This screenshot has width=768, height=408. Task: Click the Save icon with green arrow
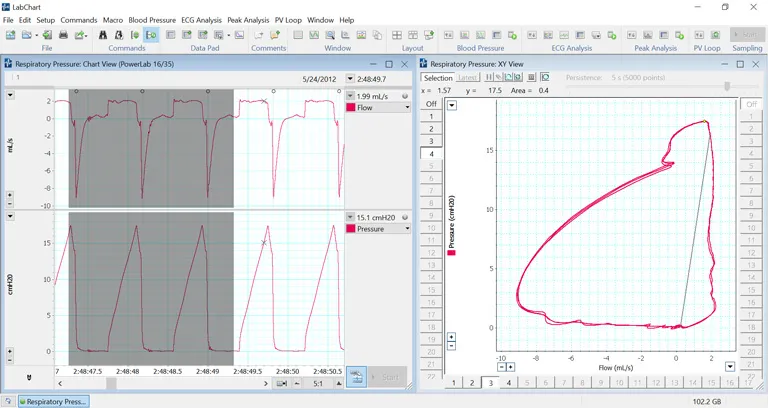(48, 35)
